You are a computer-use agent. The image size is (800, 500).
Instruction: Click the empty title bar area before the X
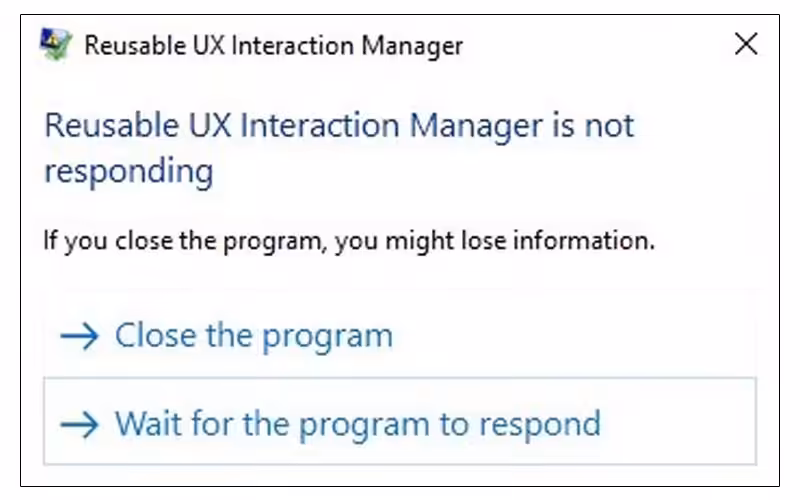tap(600, 45)
